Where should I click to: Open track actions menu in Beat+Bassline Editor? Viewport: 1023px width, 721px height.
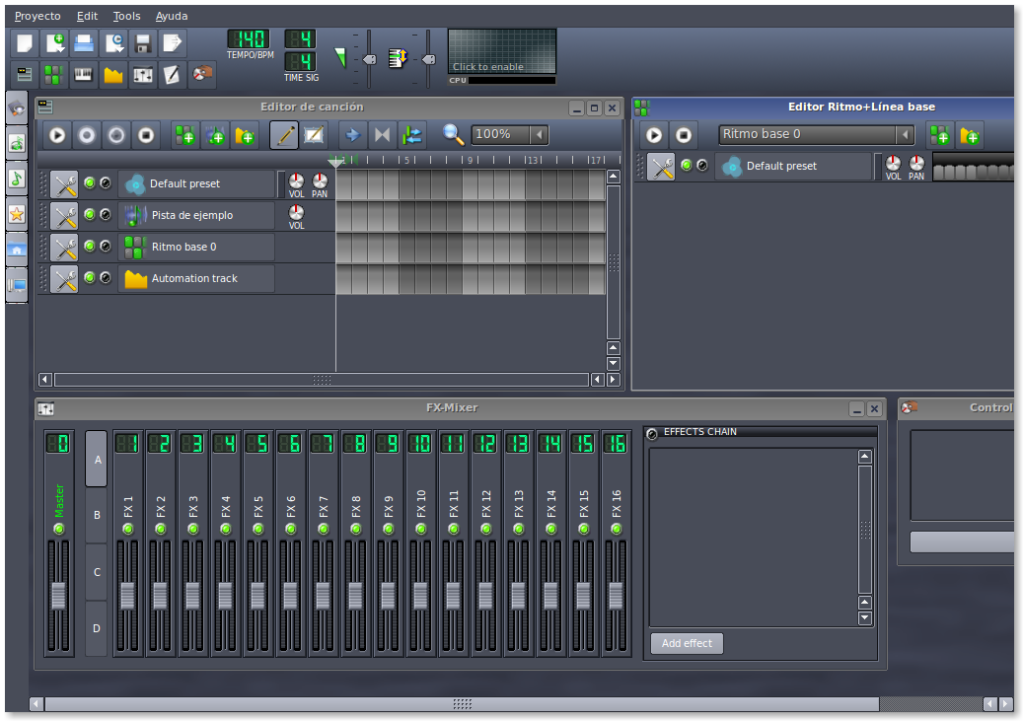pyautogui.click(x=661, y=166)
